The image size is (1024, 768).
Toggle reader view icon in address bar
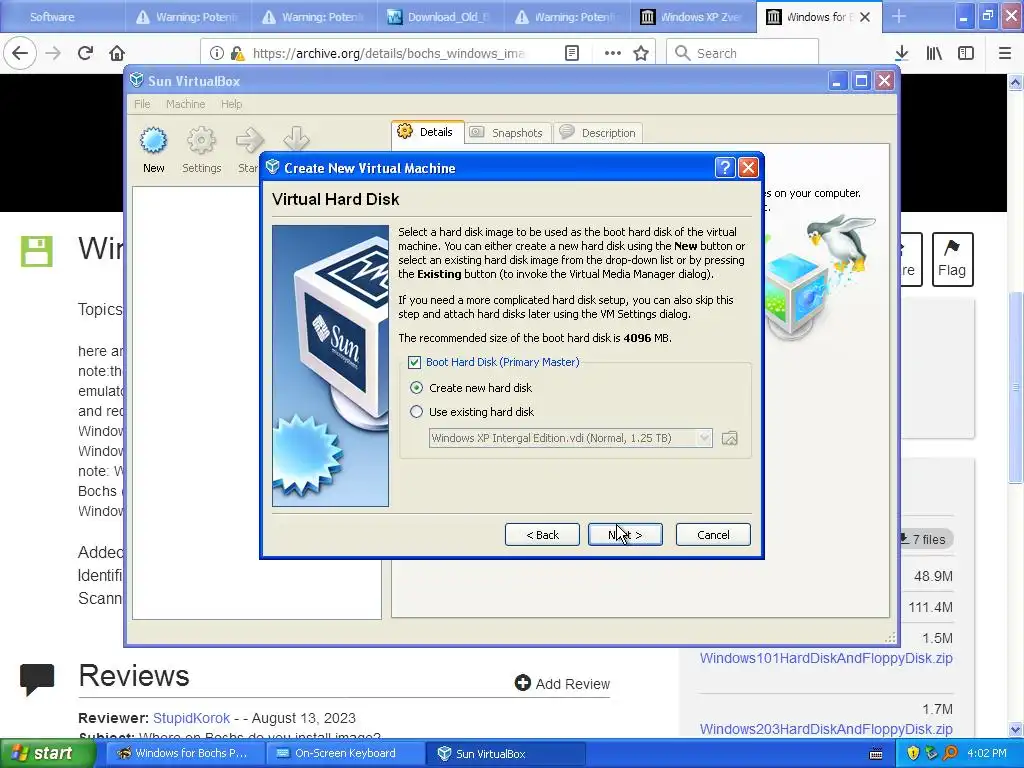pos(572,53)
